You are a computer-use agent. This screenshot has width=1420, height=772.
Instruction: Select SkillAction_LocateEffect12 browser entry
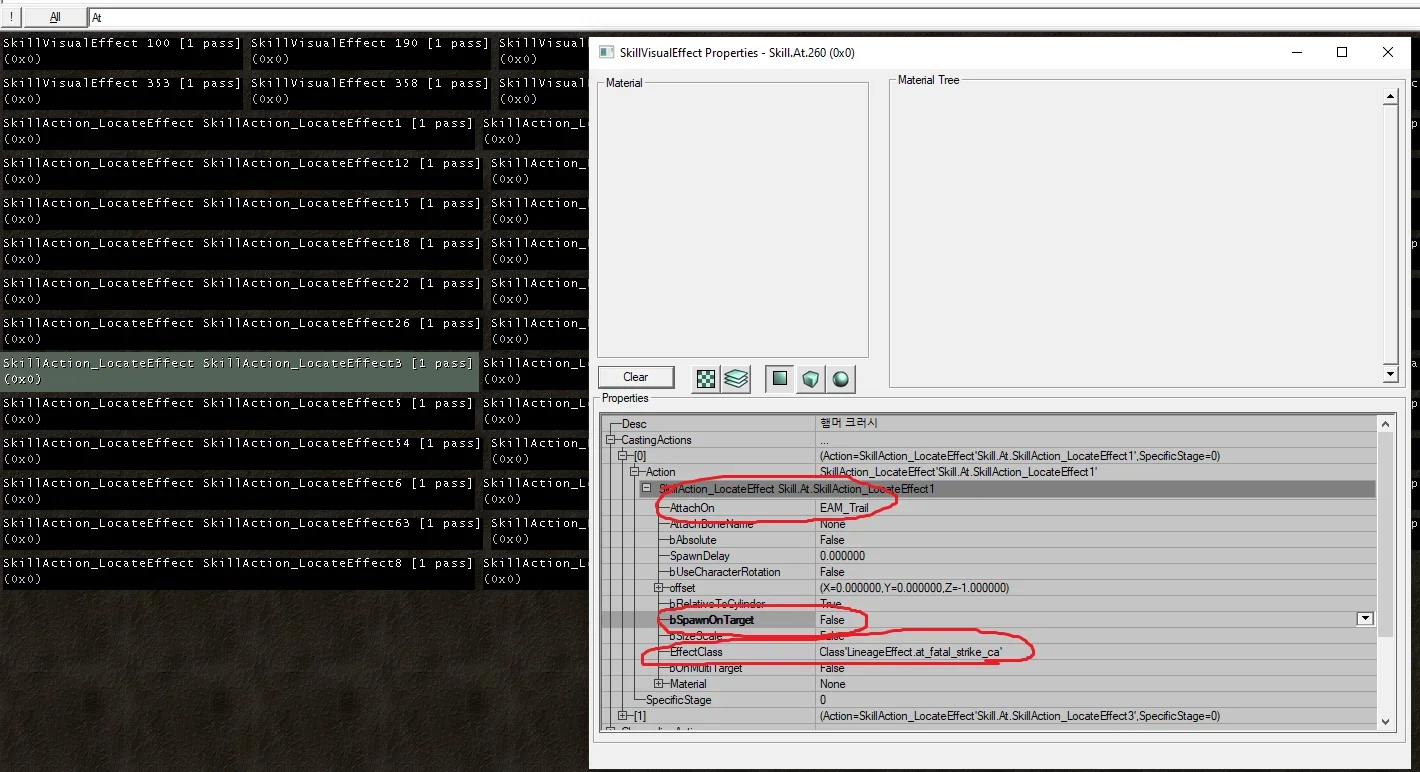[x=242, y=171]
